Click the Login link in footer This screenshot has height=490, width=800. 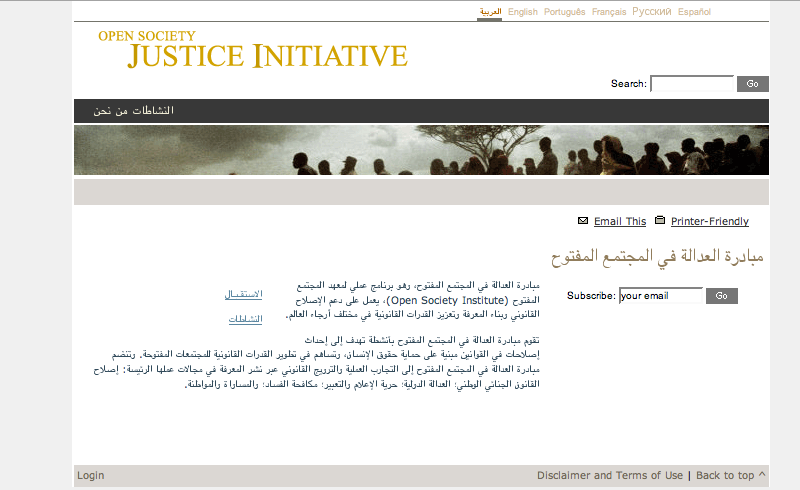coord(91,476)
